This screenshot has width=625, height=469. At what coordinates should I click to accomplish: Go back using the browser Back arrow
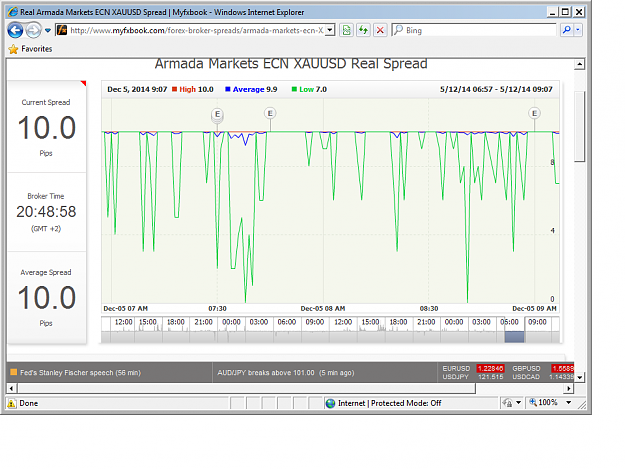click(15, 30)
